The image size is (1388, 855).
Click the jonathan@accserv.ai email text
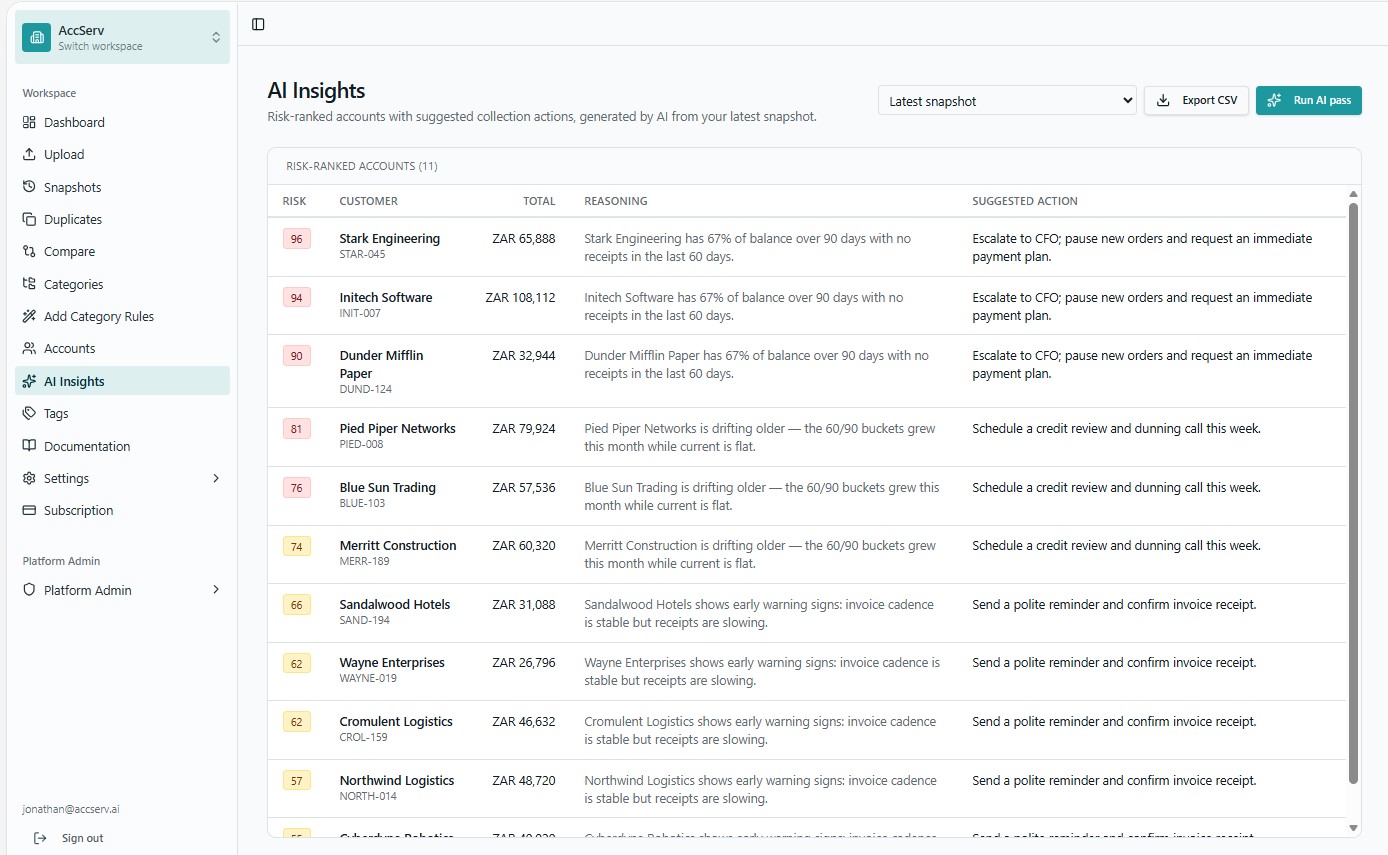point(71,809)
